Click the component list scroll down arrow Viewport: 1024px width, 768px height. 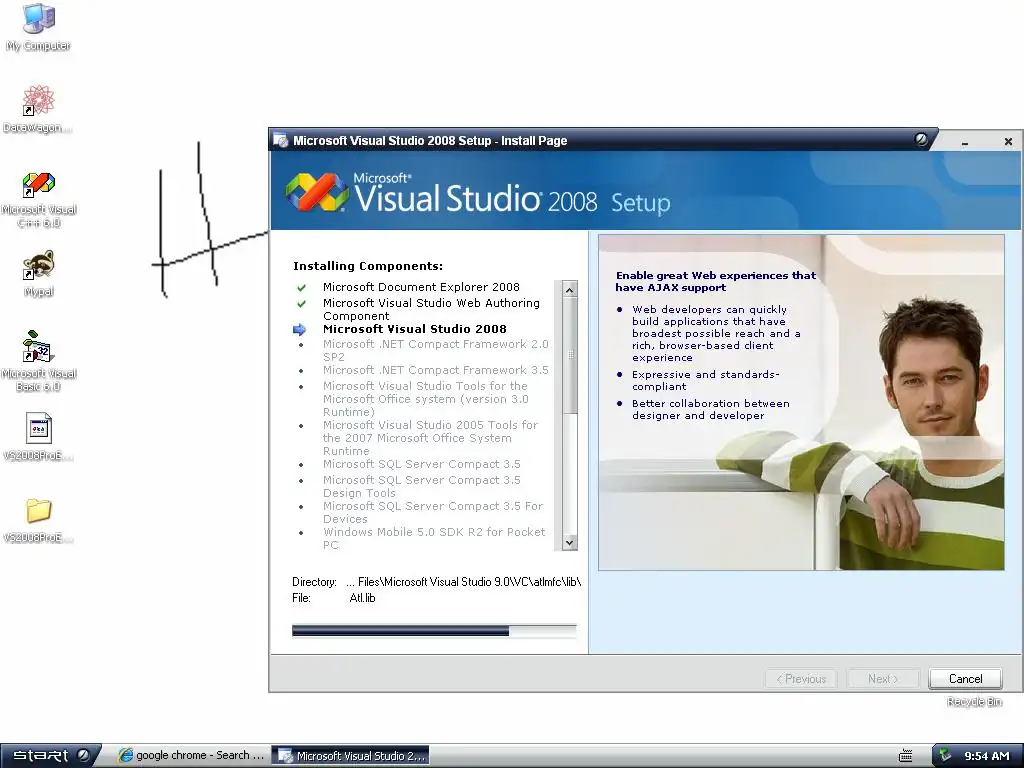(569, 542)
